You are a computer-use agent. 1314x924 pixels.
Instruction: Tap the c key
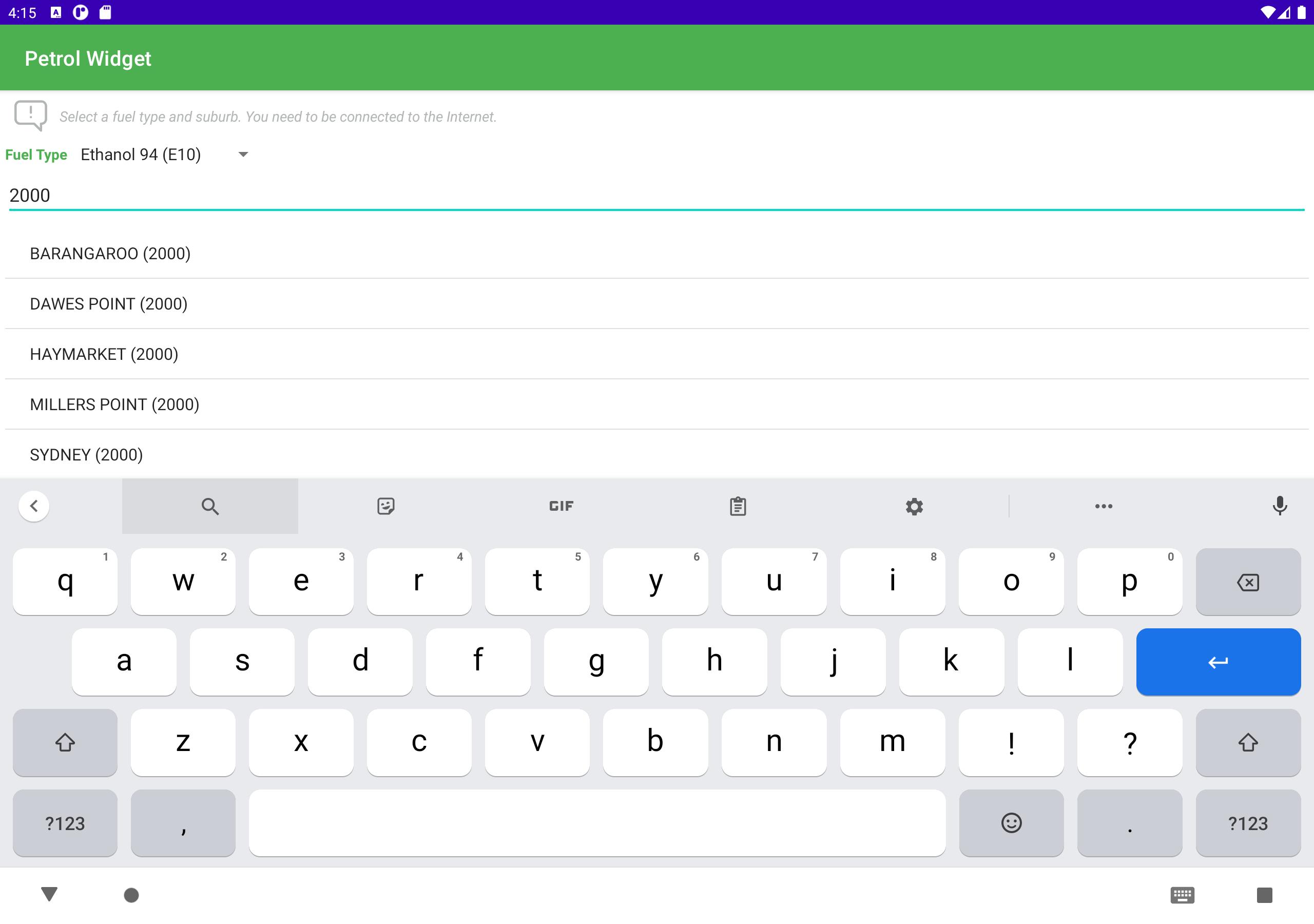[419, 742]
